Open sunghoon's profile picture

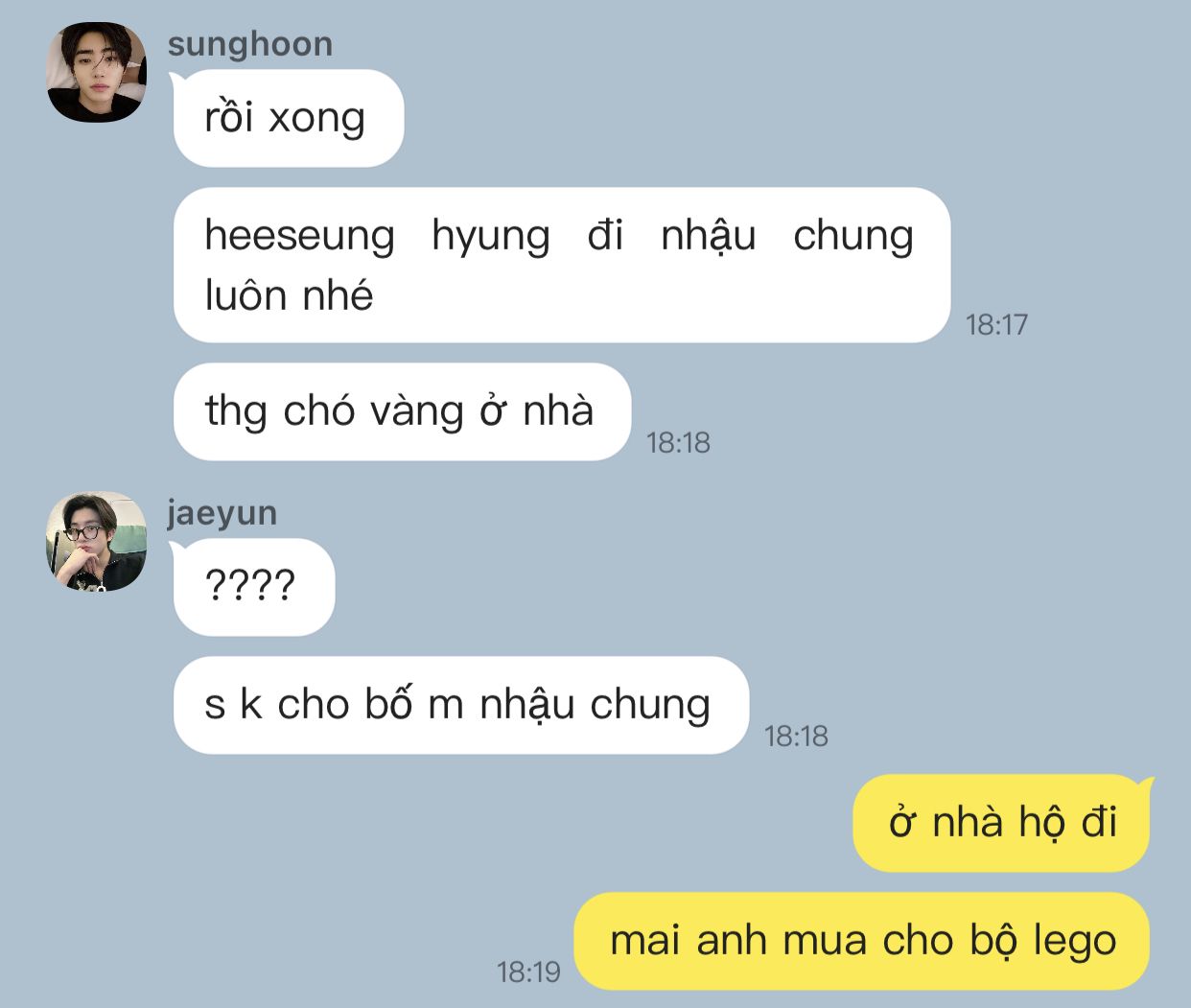click(97, 72)
